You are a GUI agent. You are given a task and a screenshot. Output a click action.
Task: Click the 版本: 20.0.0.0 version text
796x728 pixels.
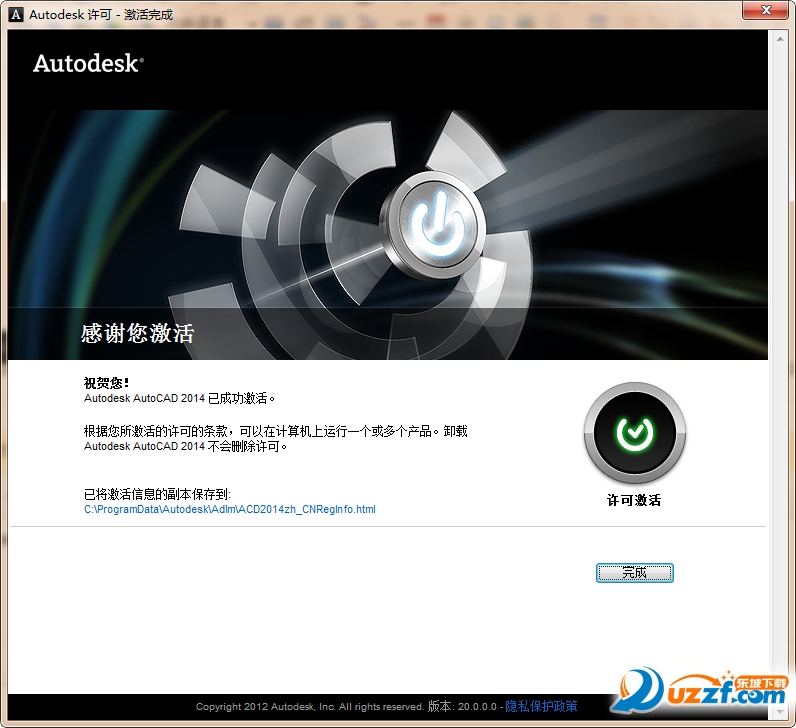coord(462,706)
